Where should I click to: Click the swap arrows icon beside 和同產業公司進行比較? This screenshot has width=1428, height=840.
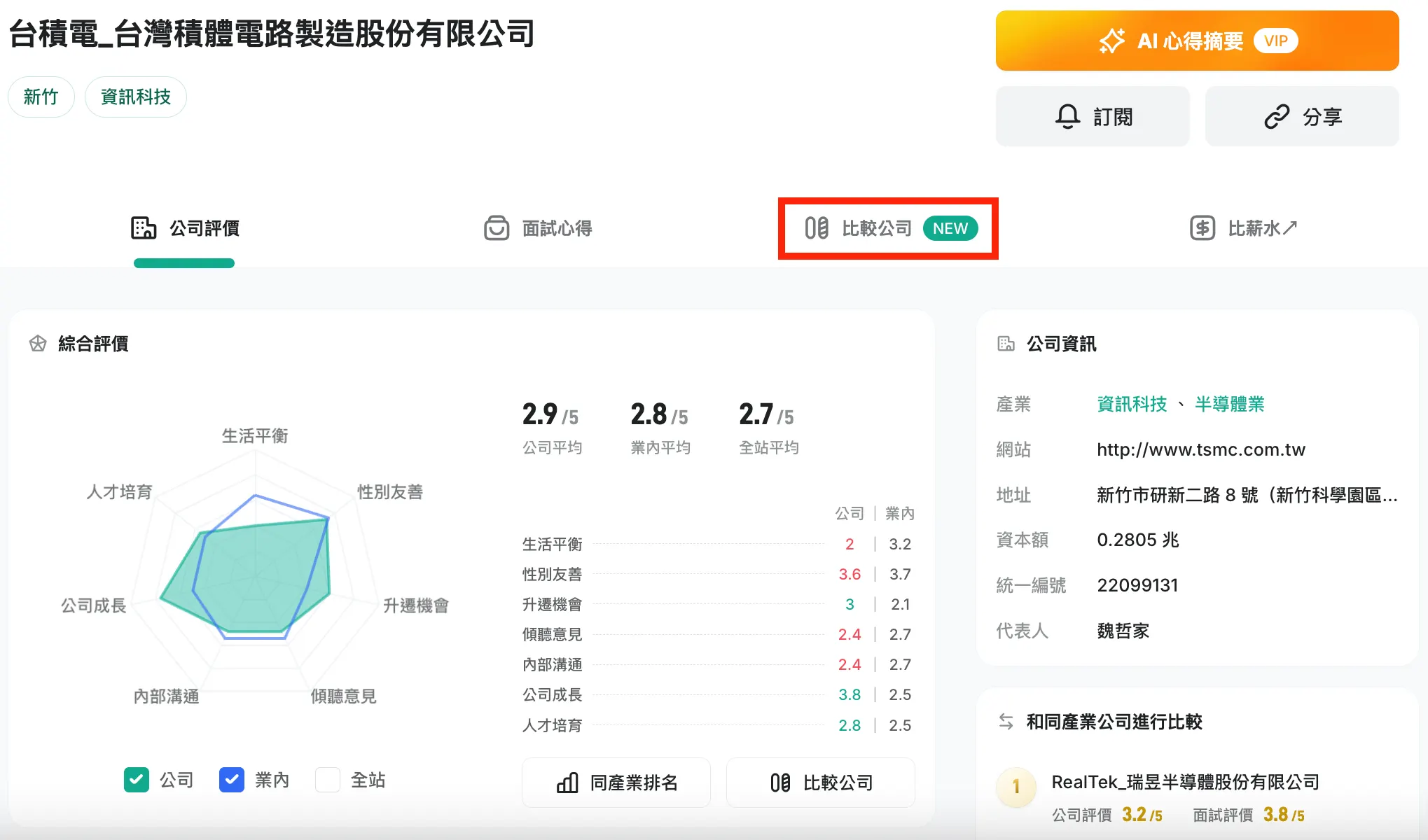1006,722
